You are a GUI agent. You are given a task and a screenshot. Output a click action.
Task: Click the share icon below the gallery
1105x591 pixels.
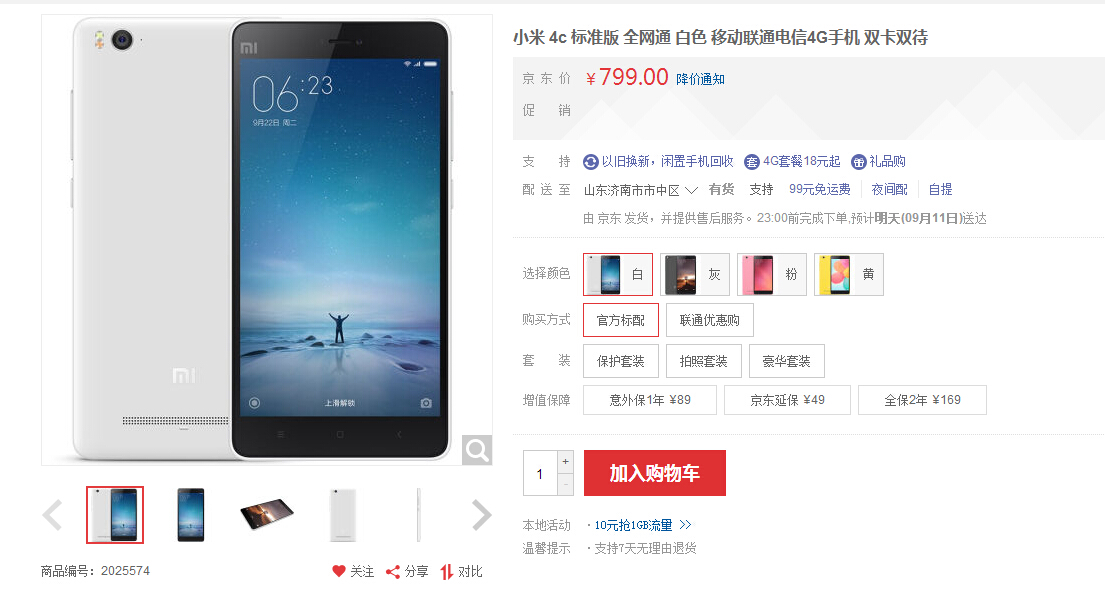click(x=393, y=572)
